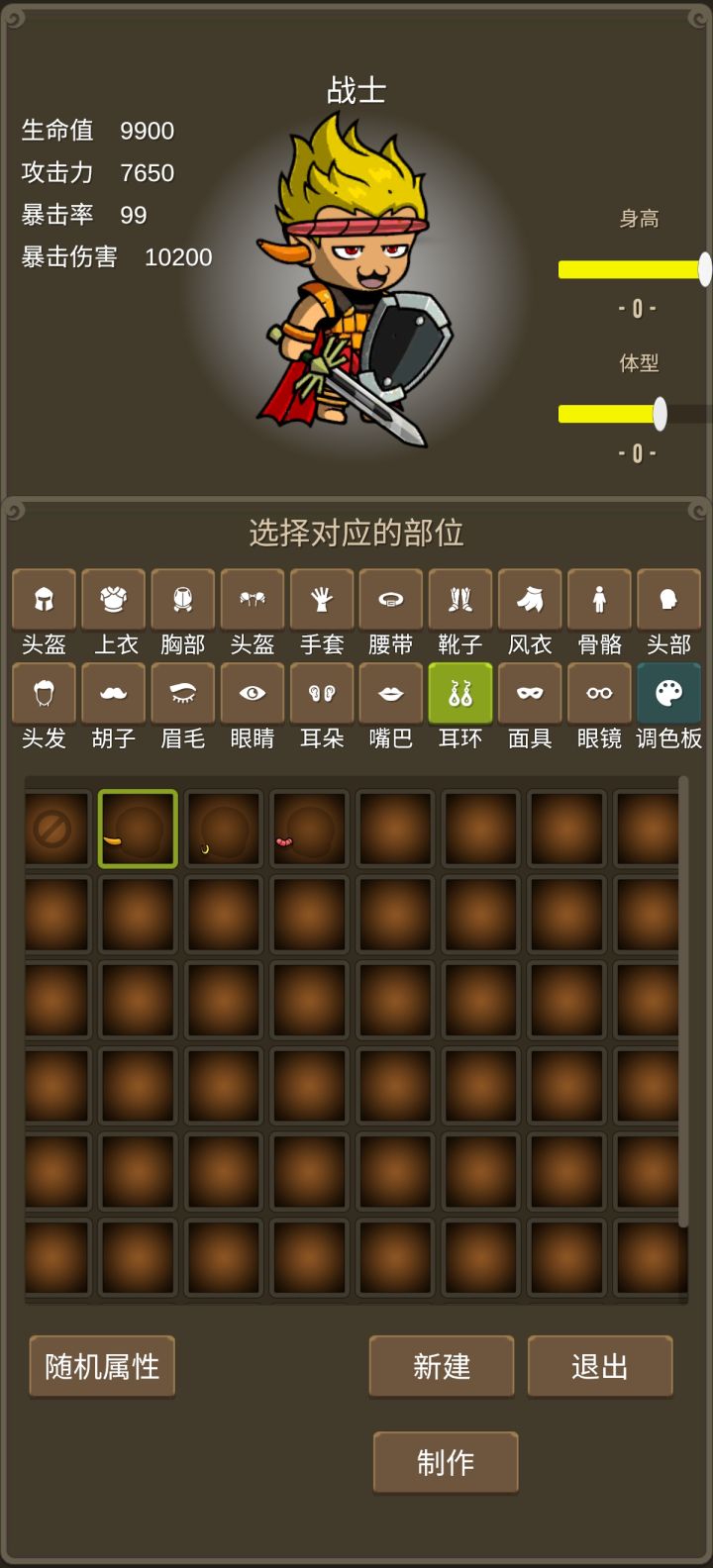Click the 制作 craft button
Screen dimensions: 713x1568
click(x=446, y=1461)
